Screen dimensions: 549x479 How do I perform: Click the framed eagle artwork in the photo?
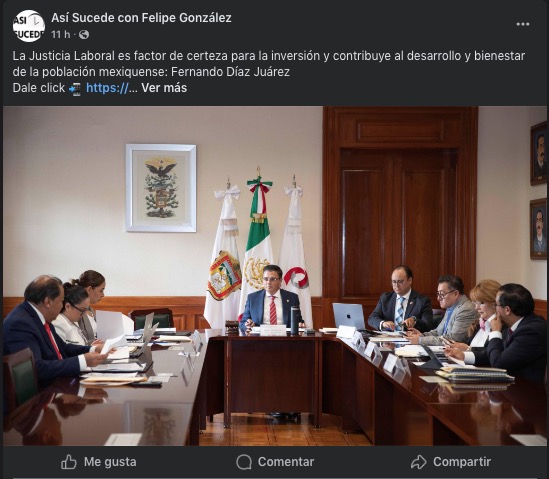point(161,188)
